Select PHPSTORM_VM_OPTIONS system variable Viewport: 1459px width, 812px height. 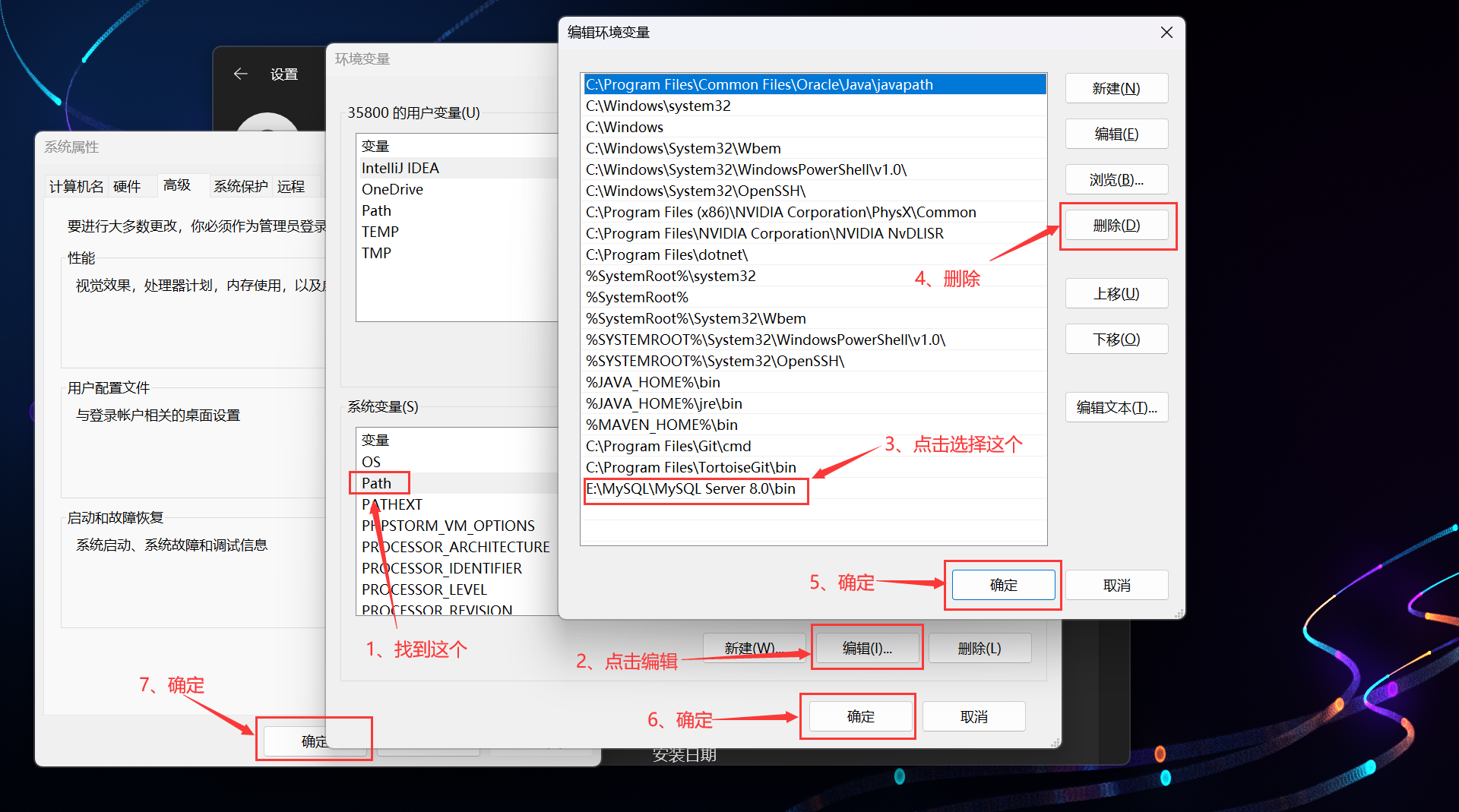click(457, 526)
